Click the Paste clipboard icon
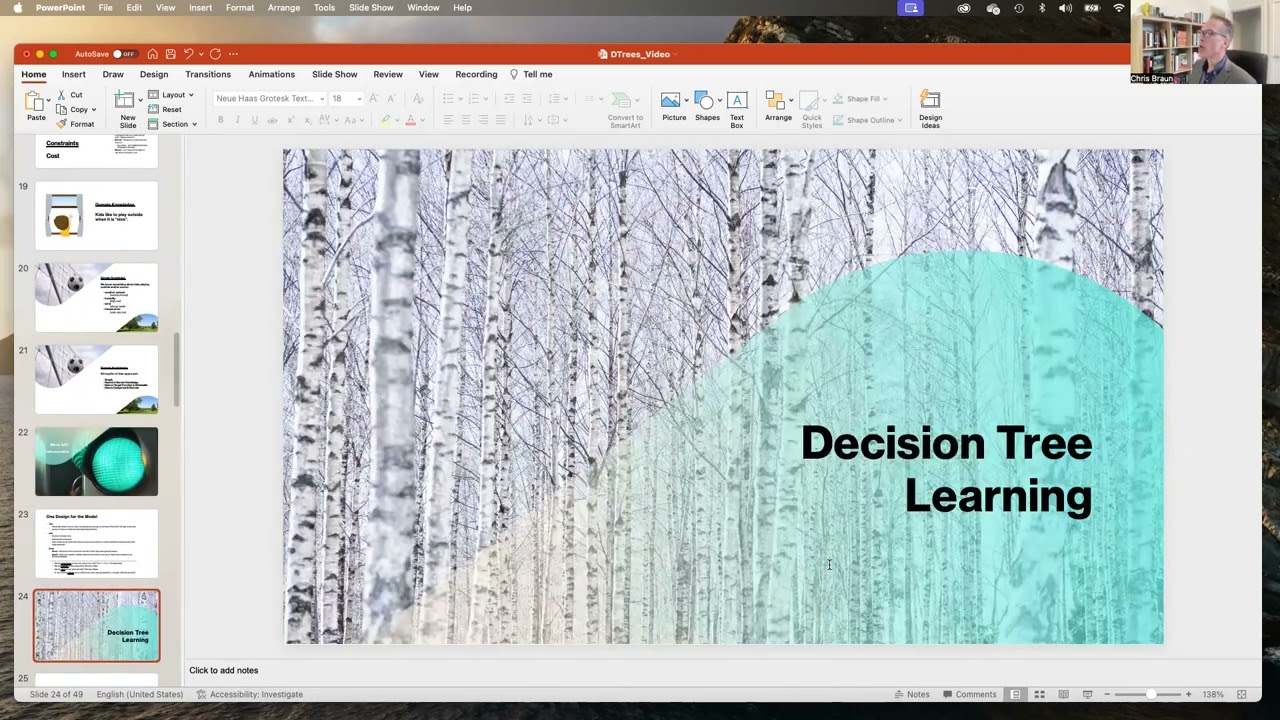The image size is (1280, 720). point(35,101)
